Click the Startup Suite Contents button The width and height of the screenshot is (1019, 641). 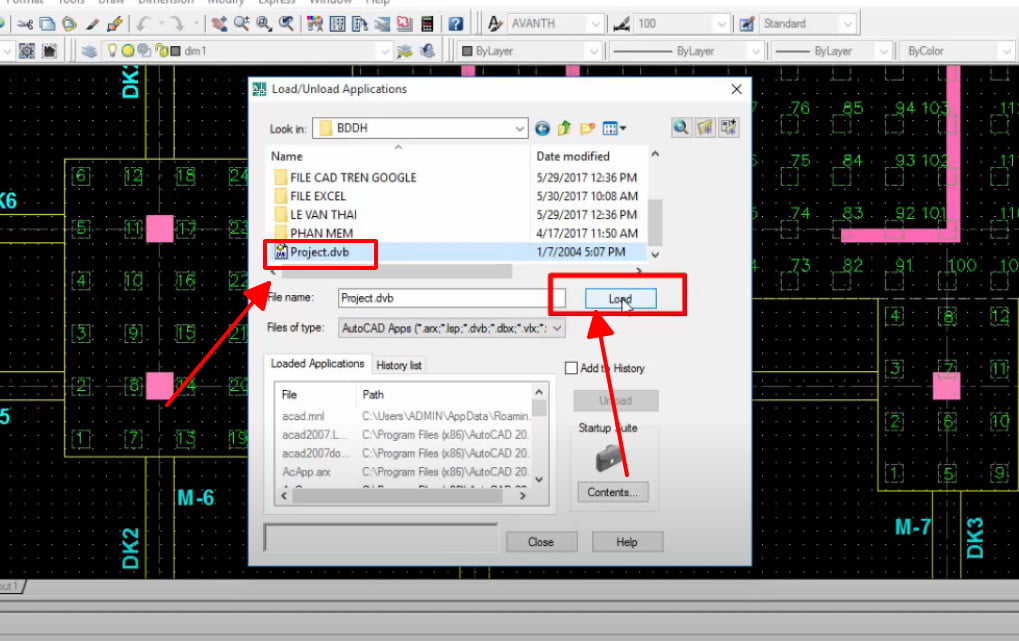pos(612,492)
